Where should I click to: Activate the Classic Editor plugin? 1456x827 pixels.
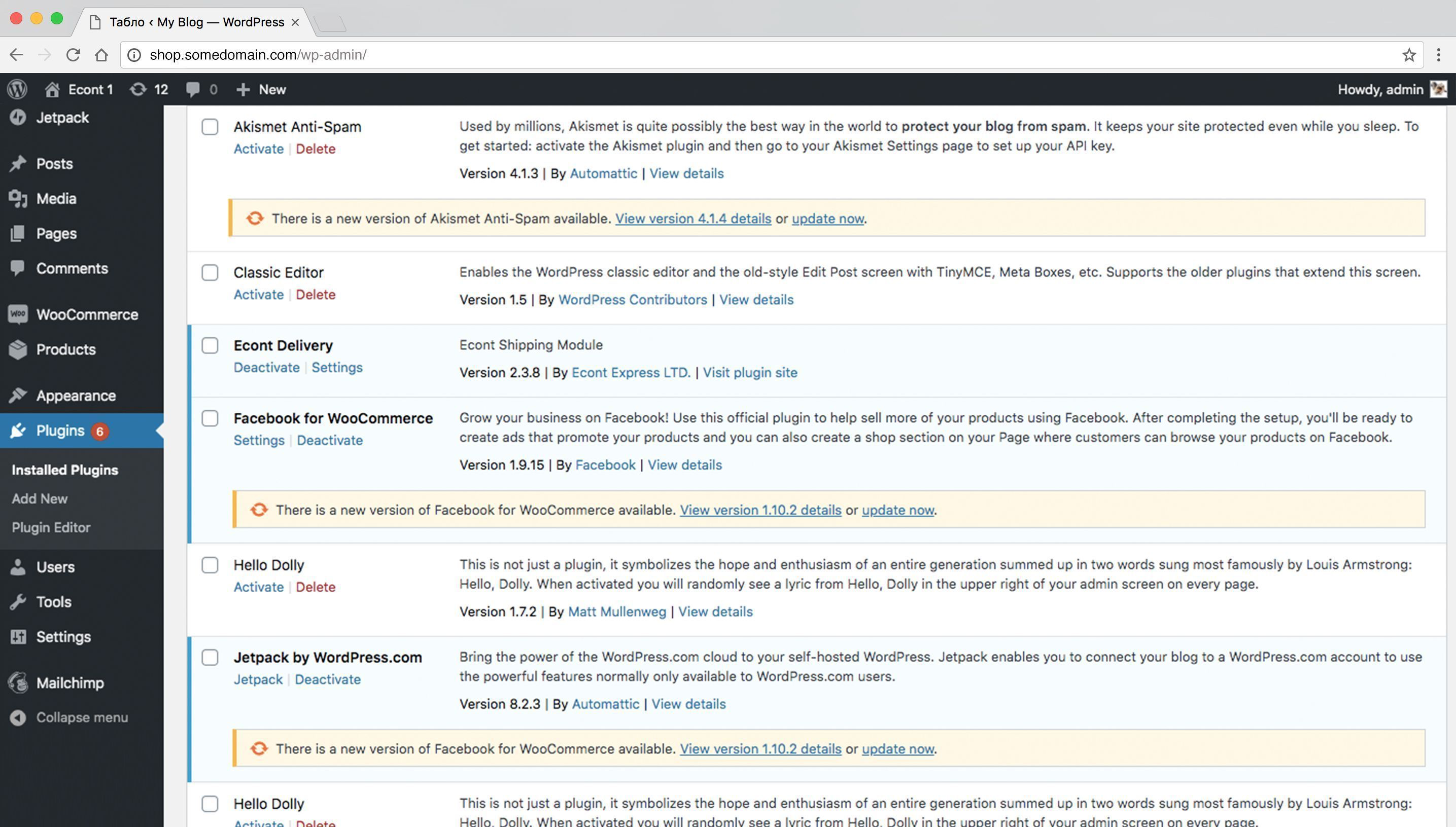(259, 295)
